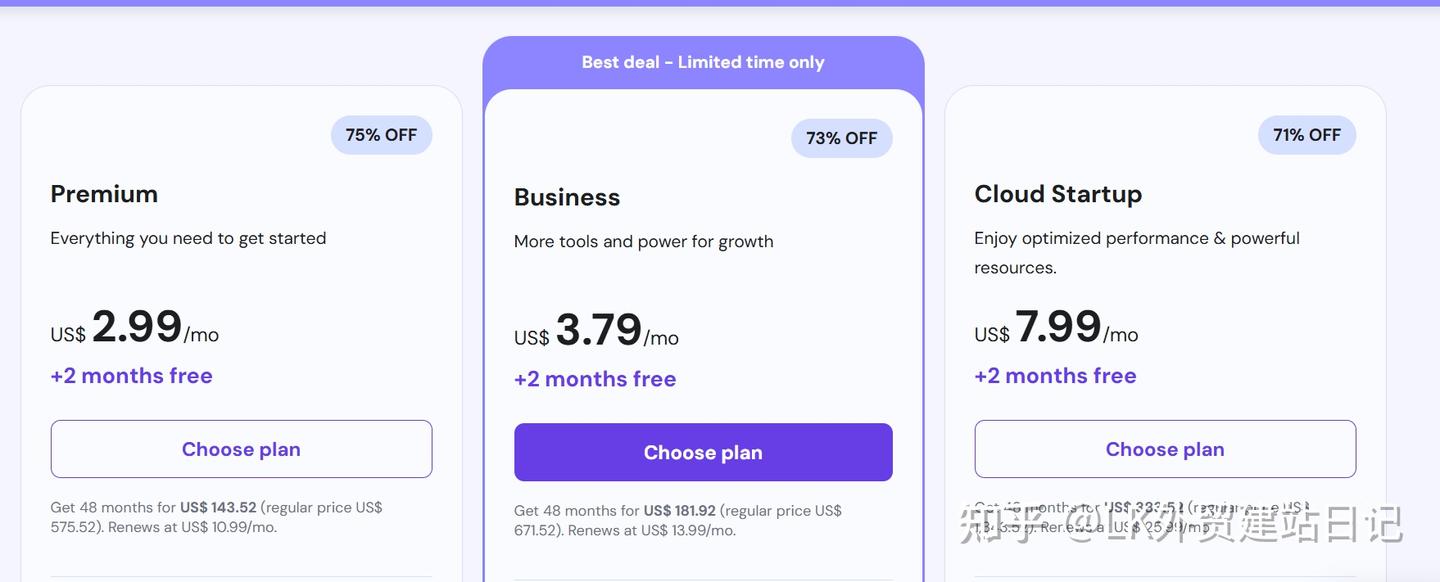
Task: Click the US$ 2.99/mo price
Action: click(135, 328)
